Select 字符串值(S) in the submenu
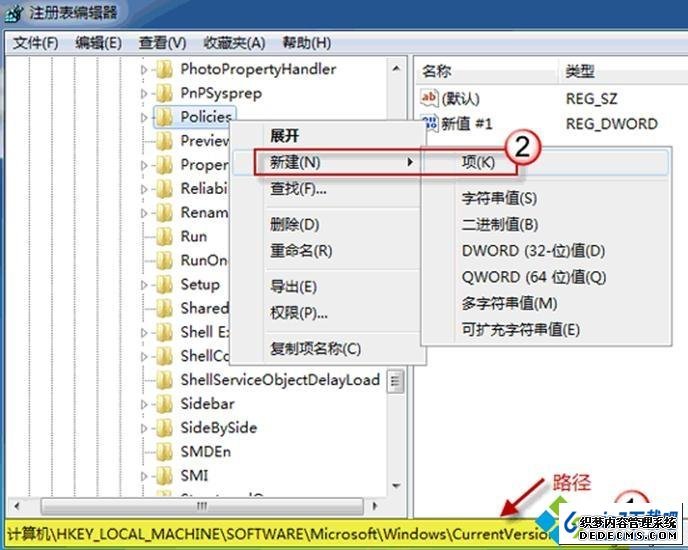This screenshot has height=550, width=688. (546, 198)
